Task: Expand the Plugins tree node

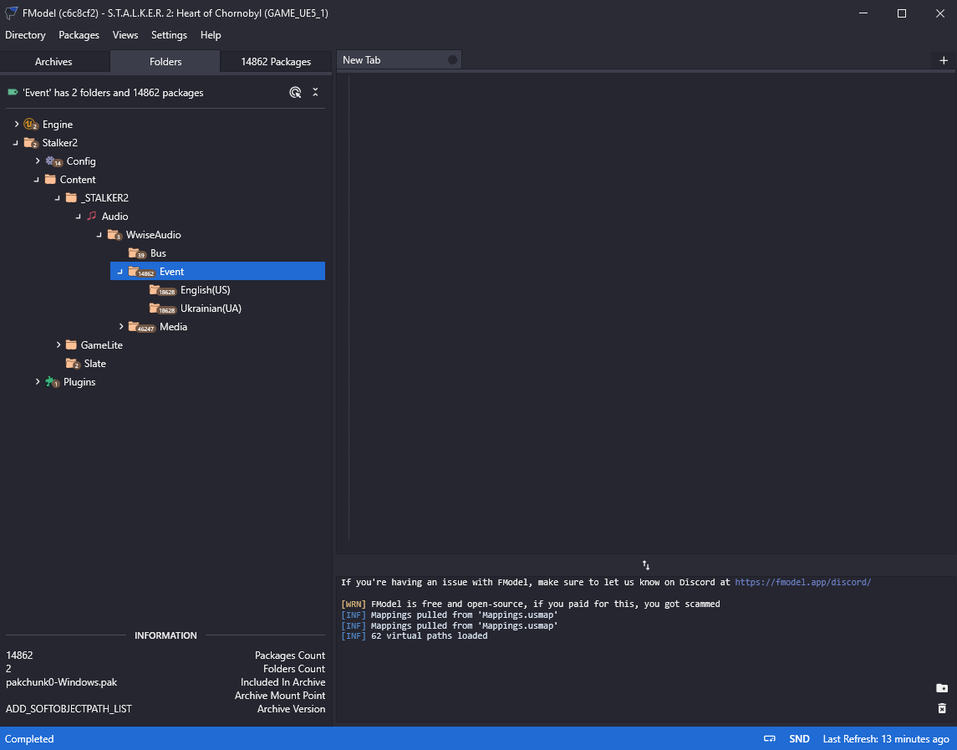Action: pos(38,381)
